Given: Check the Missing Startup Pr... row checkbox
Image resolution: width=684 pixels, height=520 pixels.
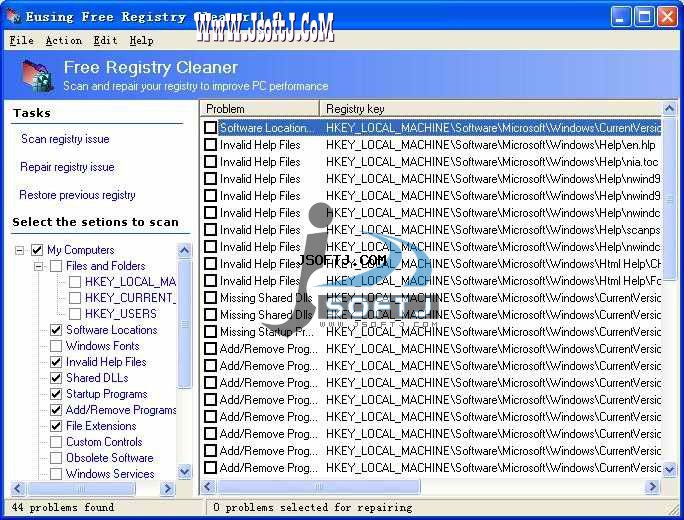Looking at the screenshot, I should 210,332.
